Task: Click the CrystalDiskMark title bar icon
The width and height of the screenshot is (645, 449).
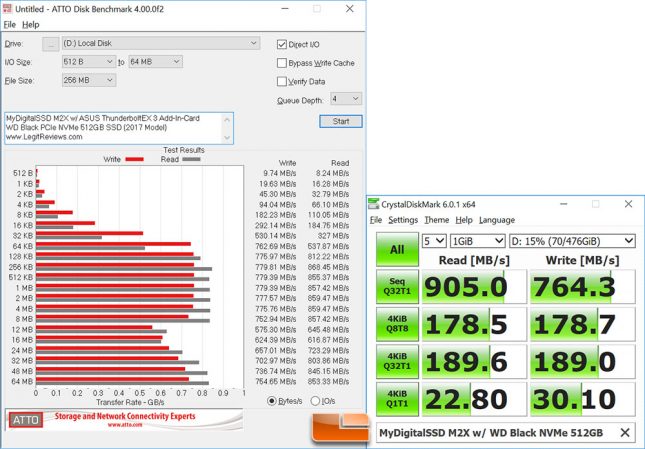Action: pyautogui.click(x=374, y=204)
